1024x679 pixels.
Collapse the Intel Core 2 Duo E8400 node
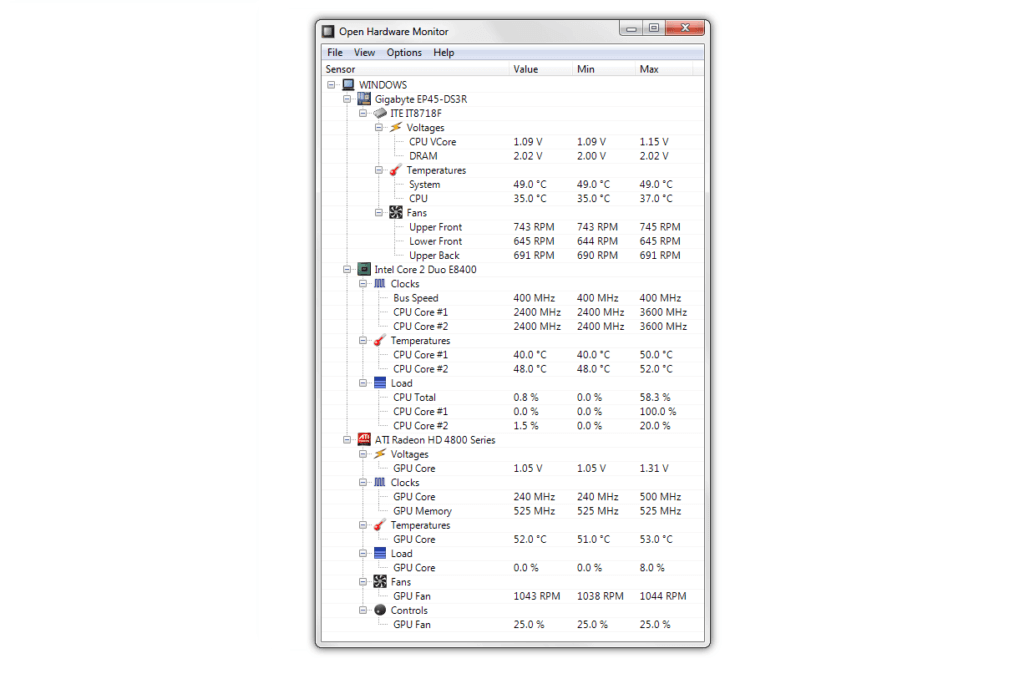347,270
